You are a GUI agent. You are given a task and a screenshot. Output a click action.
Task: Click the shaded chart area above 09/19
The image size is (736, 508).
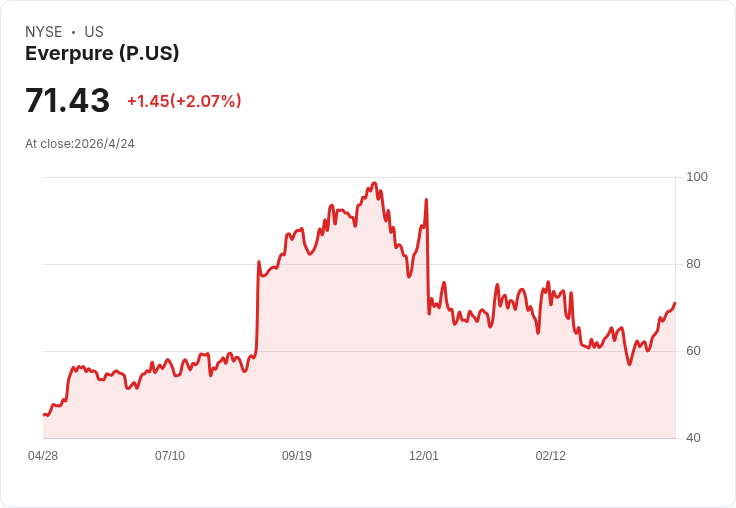(297, 350)
